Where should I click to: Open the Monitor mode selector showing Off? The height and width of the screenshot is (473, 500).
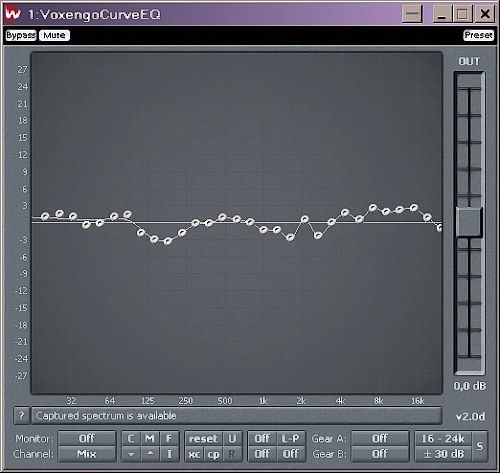point(87,438)
